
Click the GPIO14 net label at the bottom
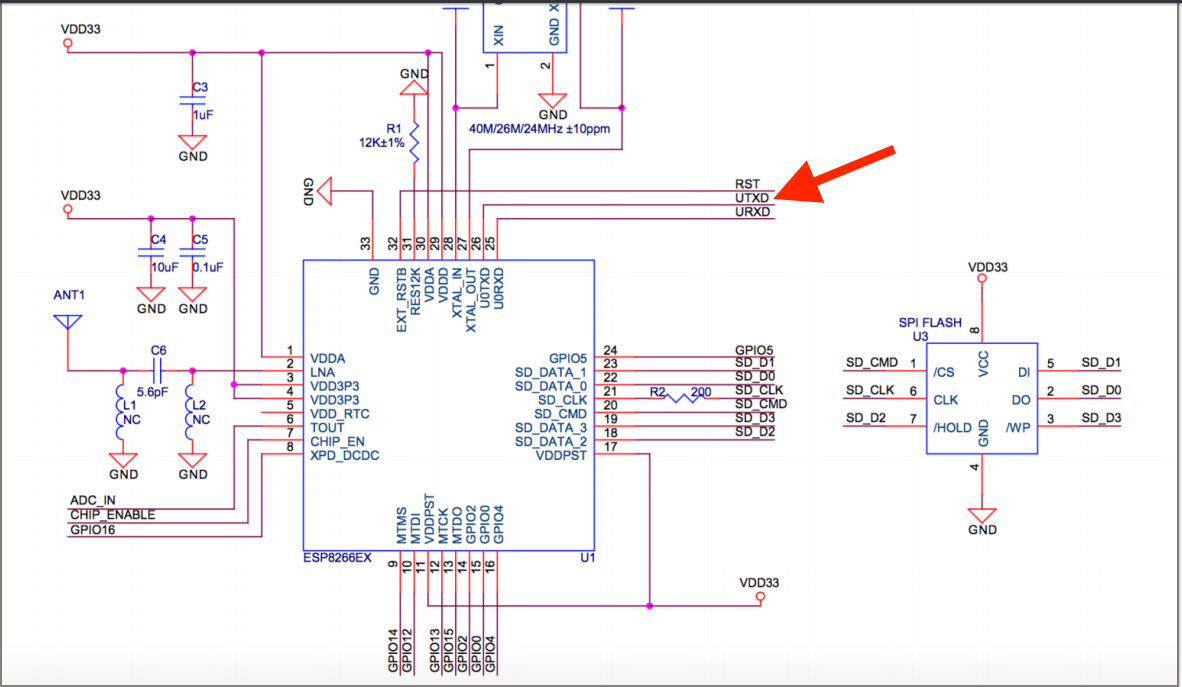[x=393, y=650]
